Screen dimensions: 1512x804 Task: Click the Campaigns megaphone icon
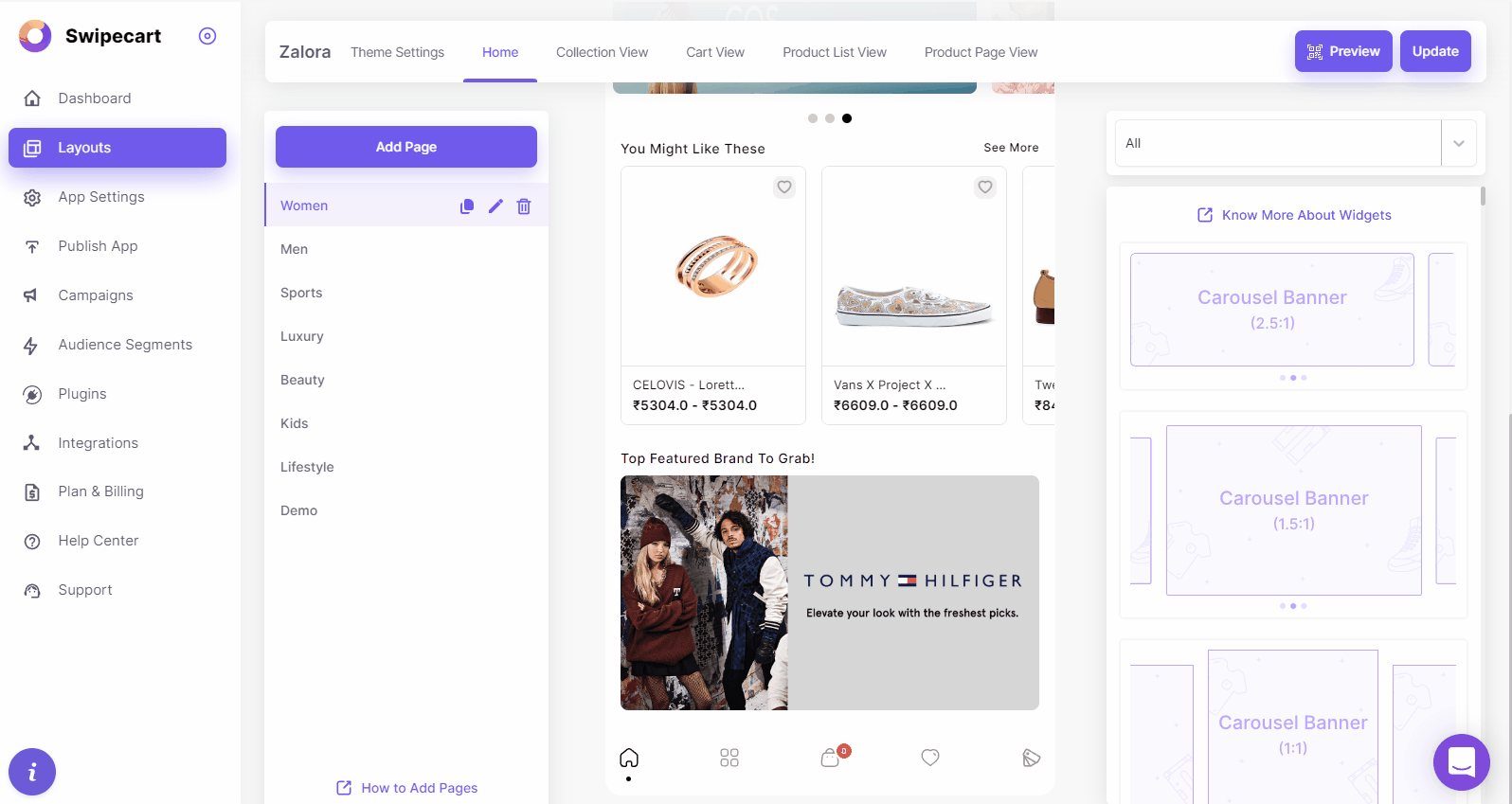32,295
